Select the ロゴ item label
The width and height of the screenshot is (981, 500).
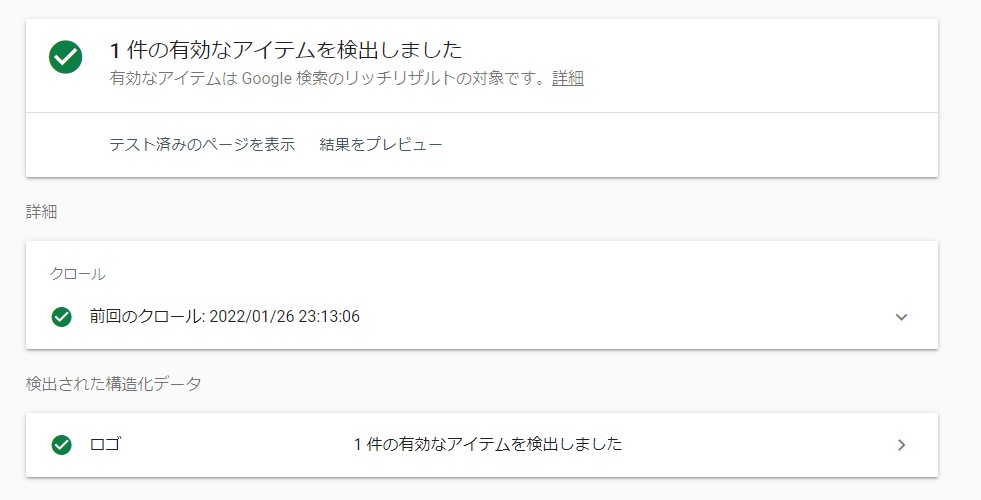tap(105, 445)
